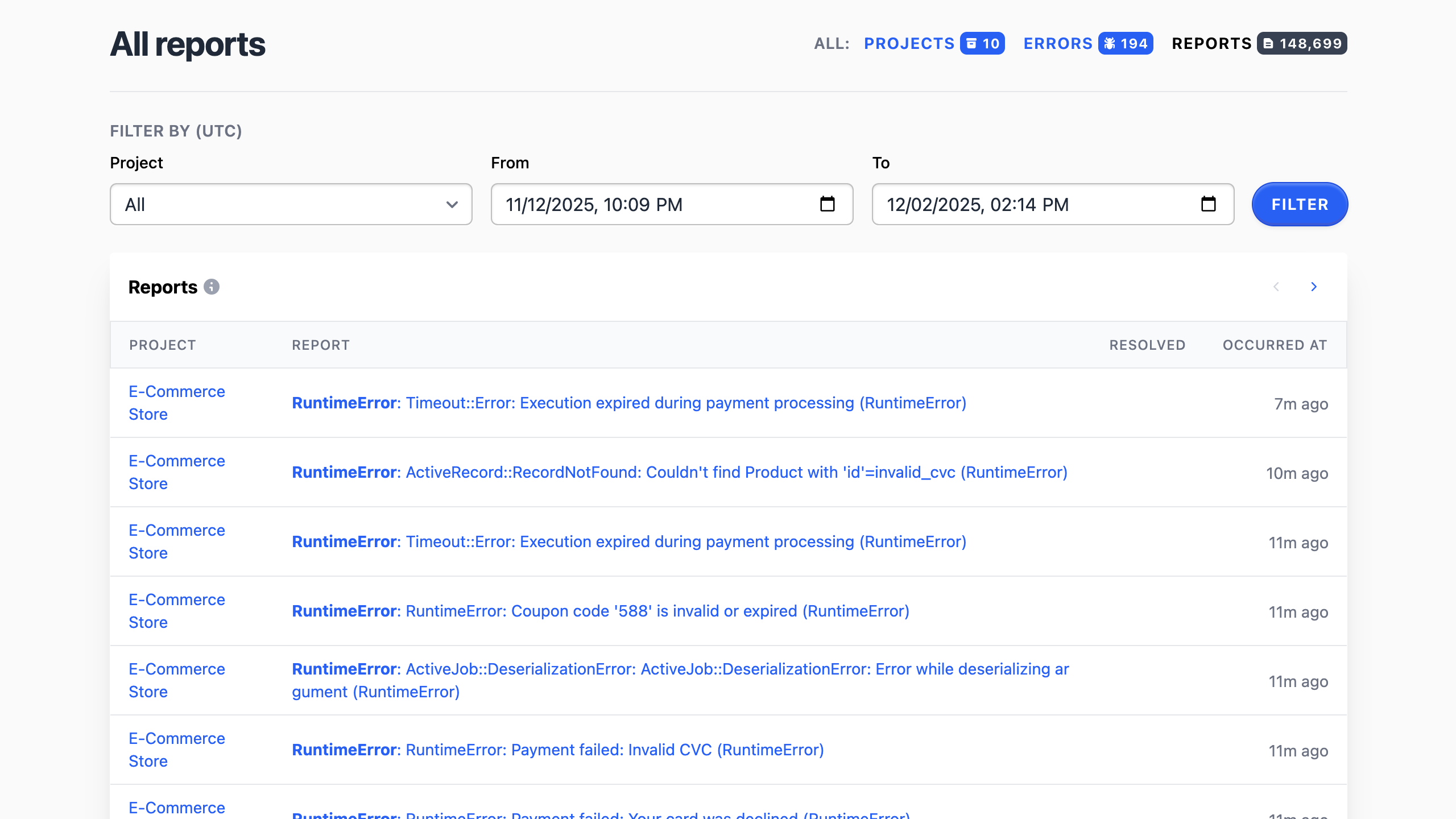Open the Project filter dropdown
The height and width of the screenshot is (819, 1456).
291,204
